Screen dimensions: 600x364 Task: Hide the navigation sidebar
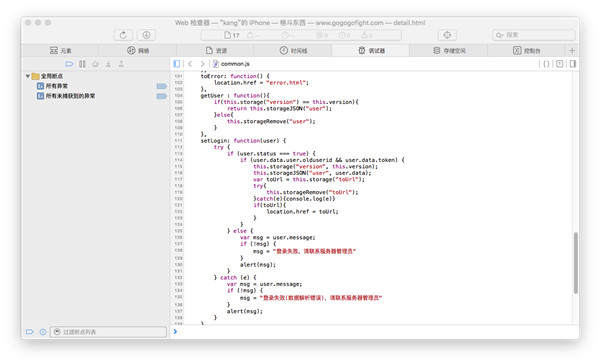coord(177,64)
